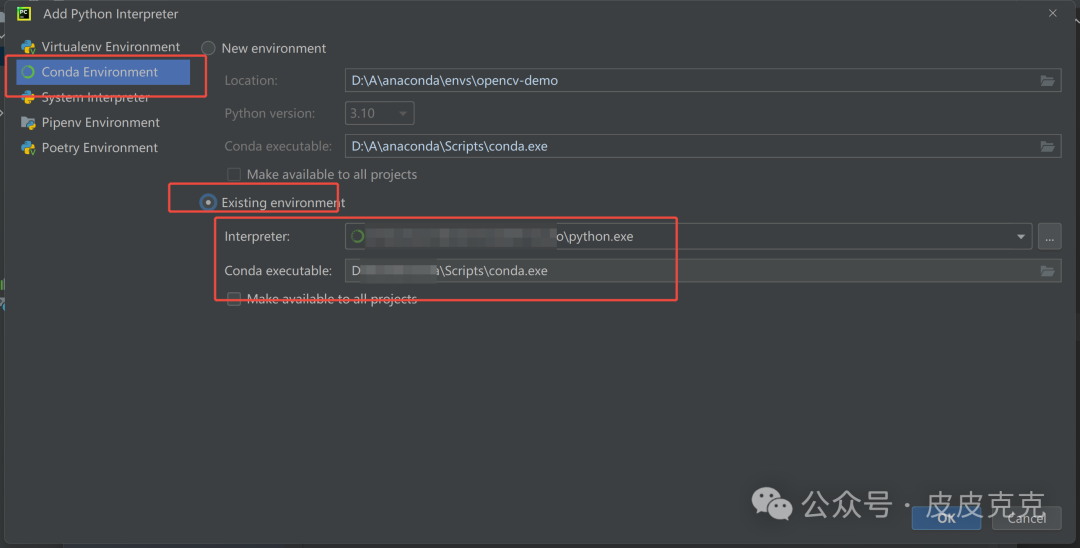Browse for upper Conda executable folder icon
This screenshot has width=1080, height=548.
point(1047,147)
